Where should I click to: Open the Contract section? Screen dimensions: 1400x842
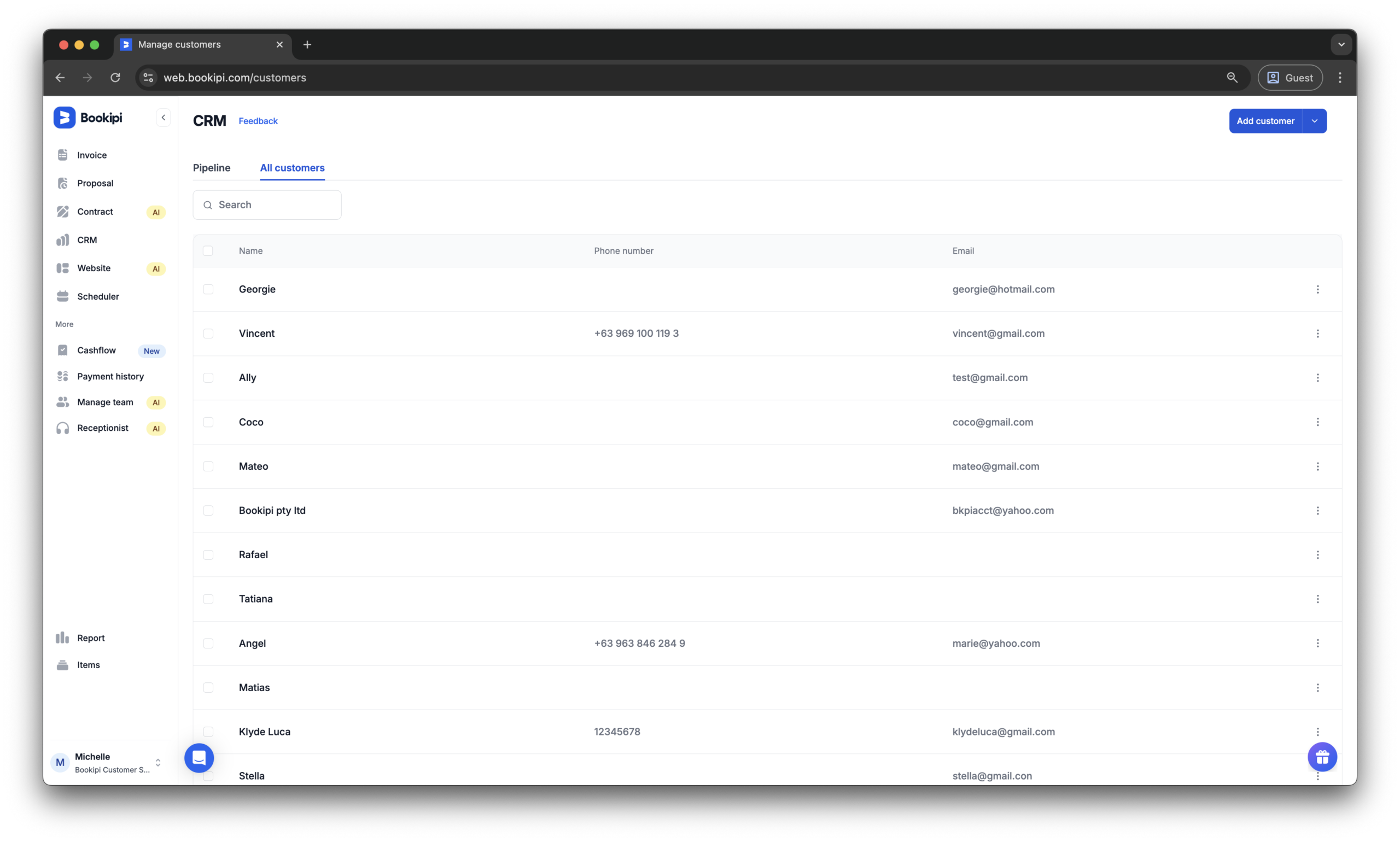(94, 211)
